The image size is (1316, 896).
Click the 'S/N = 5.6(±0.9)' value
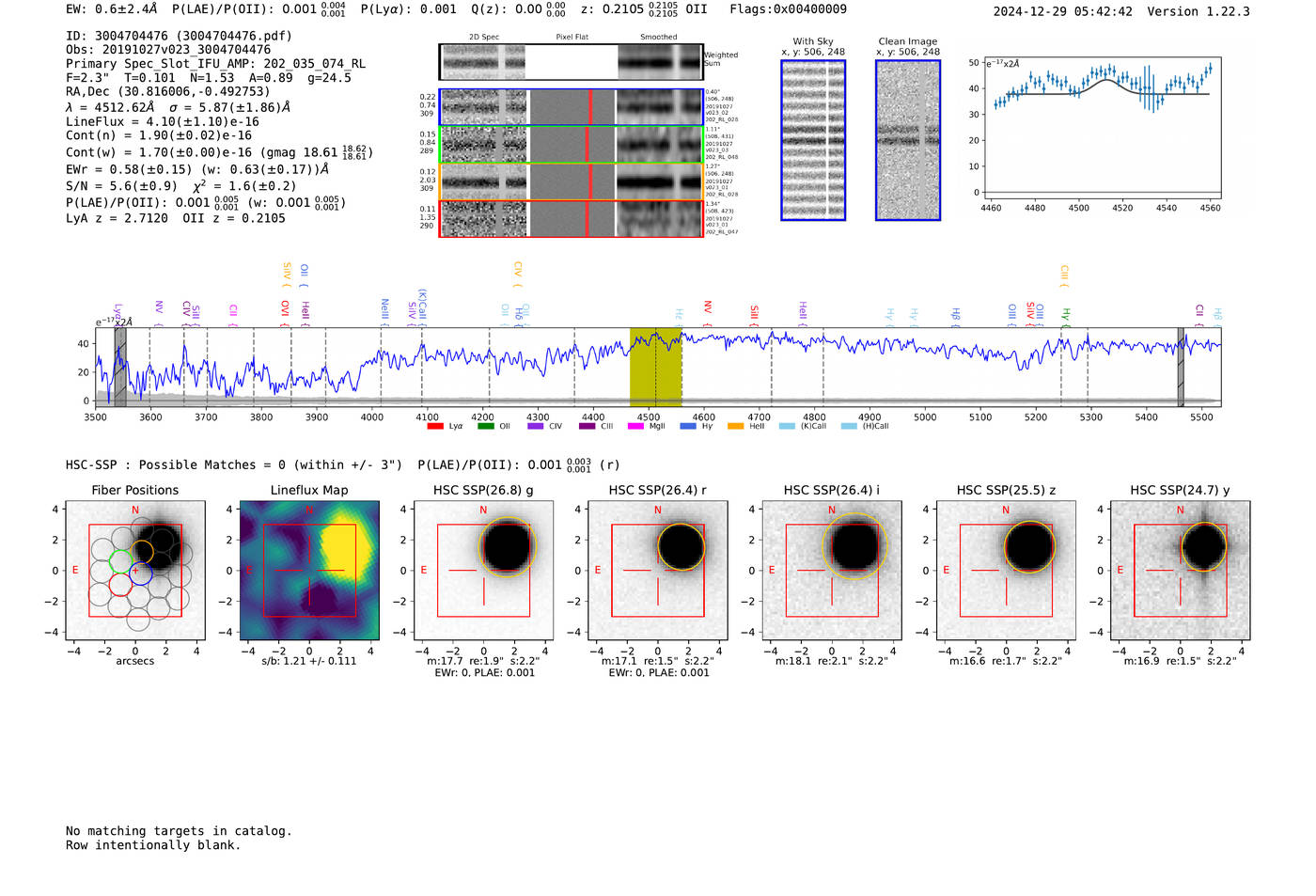pos(121,186)
